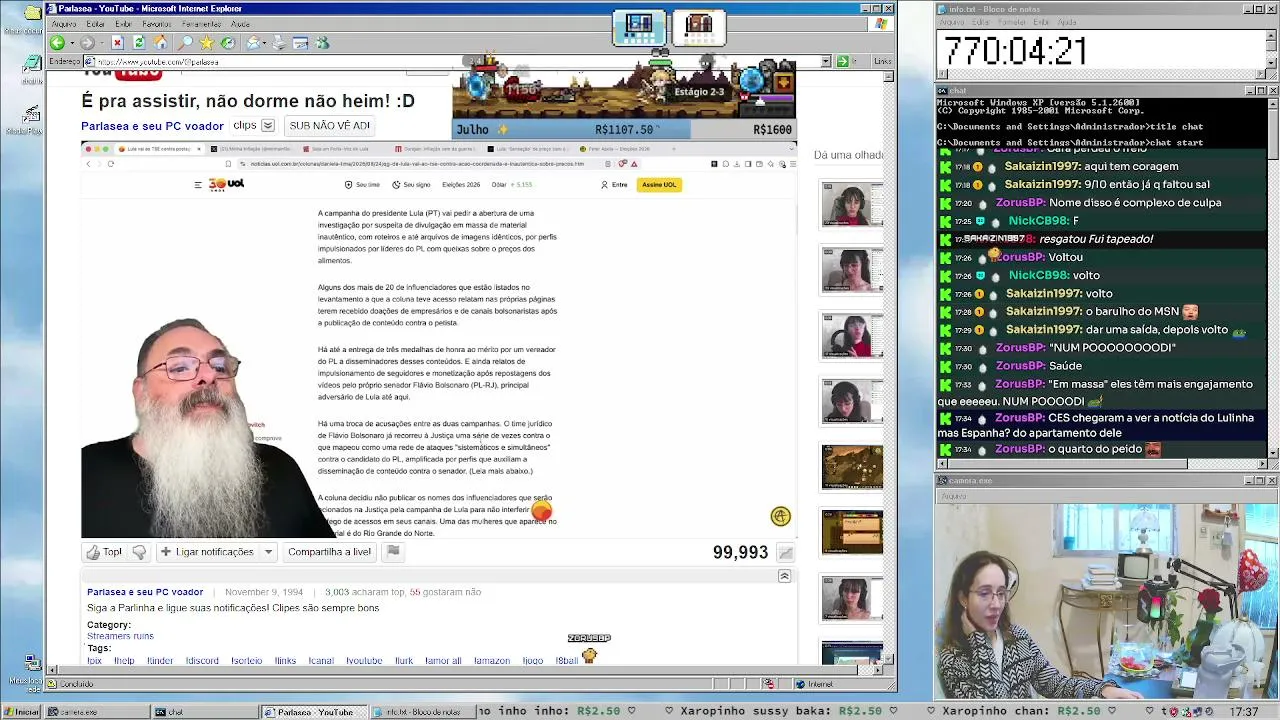Click the flag report icon below video
The height and width of the screenshot is (720, 1280).
click(393, 551)
